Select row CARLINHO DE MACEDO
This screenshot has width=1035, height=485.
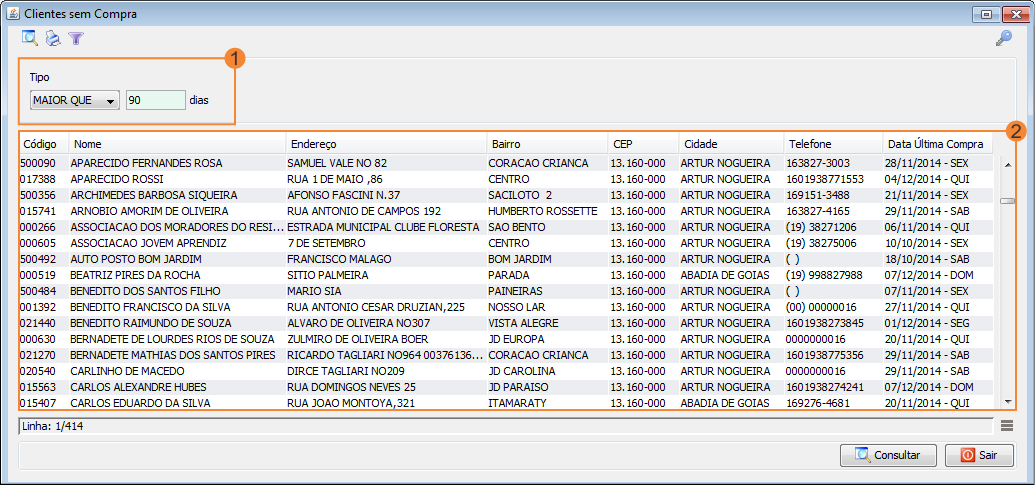pos(506,370)
